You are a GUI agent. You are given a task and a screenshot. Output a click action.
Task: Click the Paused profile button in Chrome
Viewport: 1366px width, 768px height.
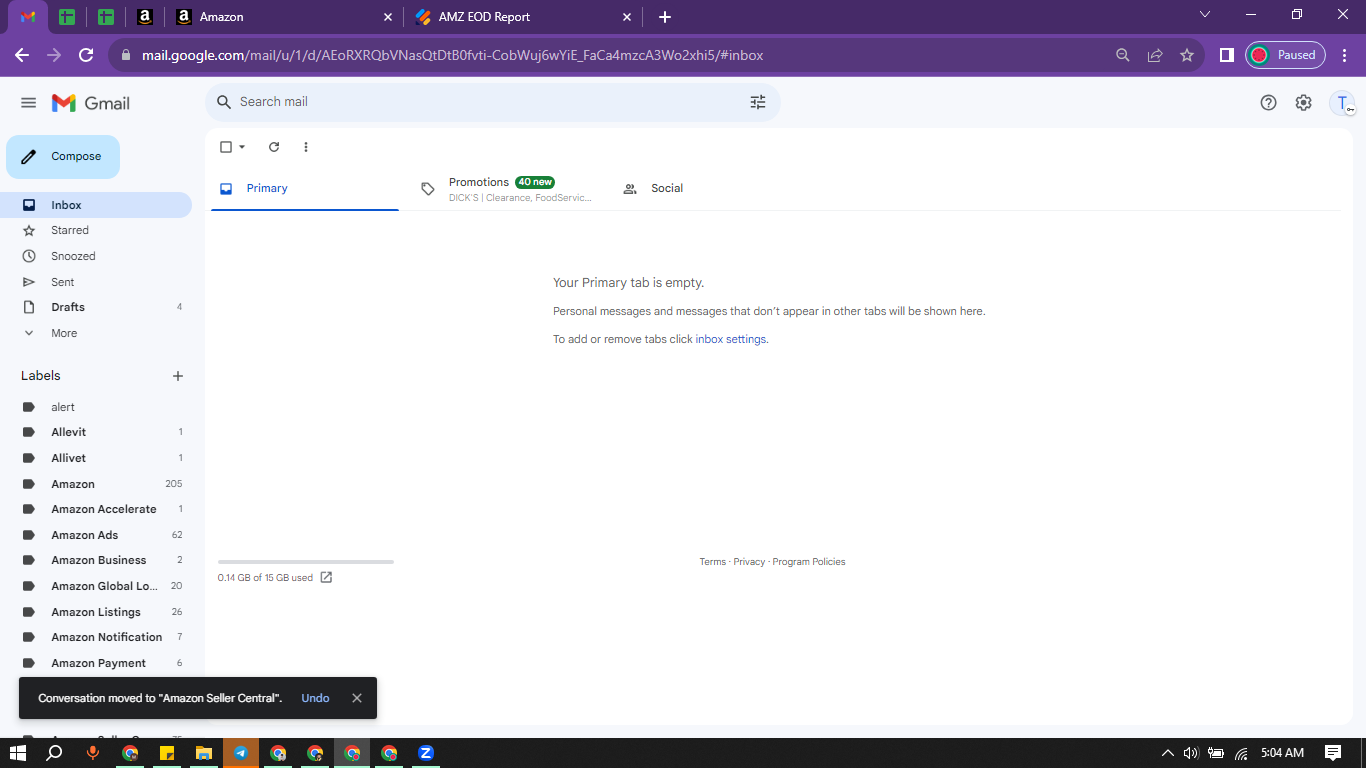coord(1285,55)
